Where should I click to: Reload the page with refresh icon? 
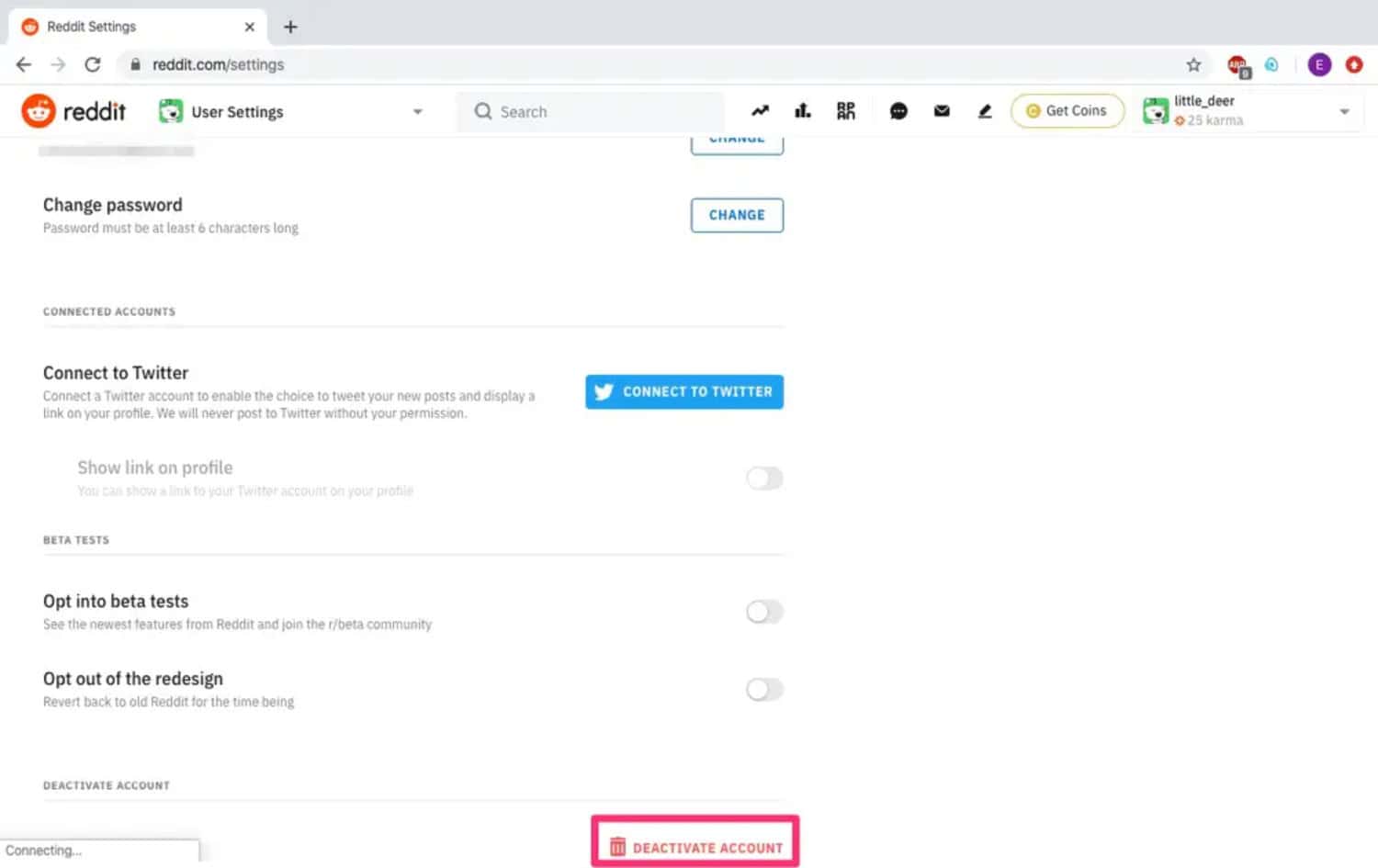(93, 64)
